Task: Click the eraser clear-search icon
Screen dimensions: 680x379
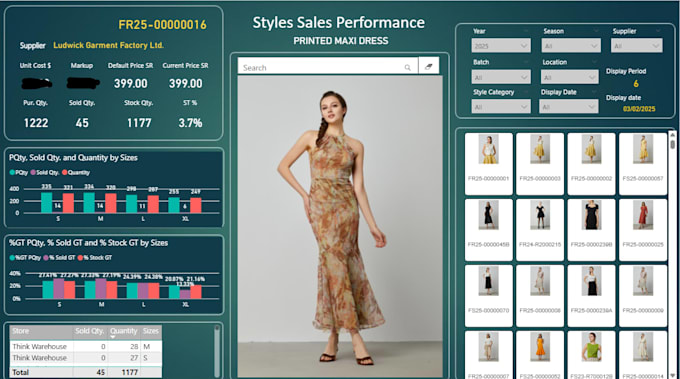Action: coord(428,66)
